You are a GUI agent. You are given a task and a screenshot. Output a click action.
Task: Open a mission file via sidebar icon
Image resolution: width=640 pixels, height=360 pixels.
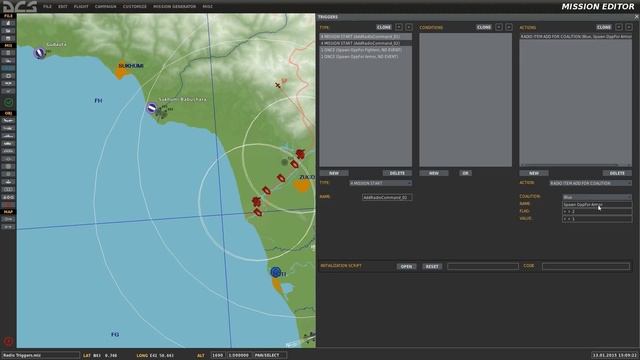click(8, 31)
